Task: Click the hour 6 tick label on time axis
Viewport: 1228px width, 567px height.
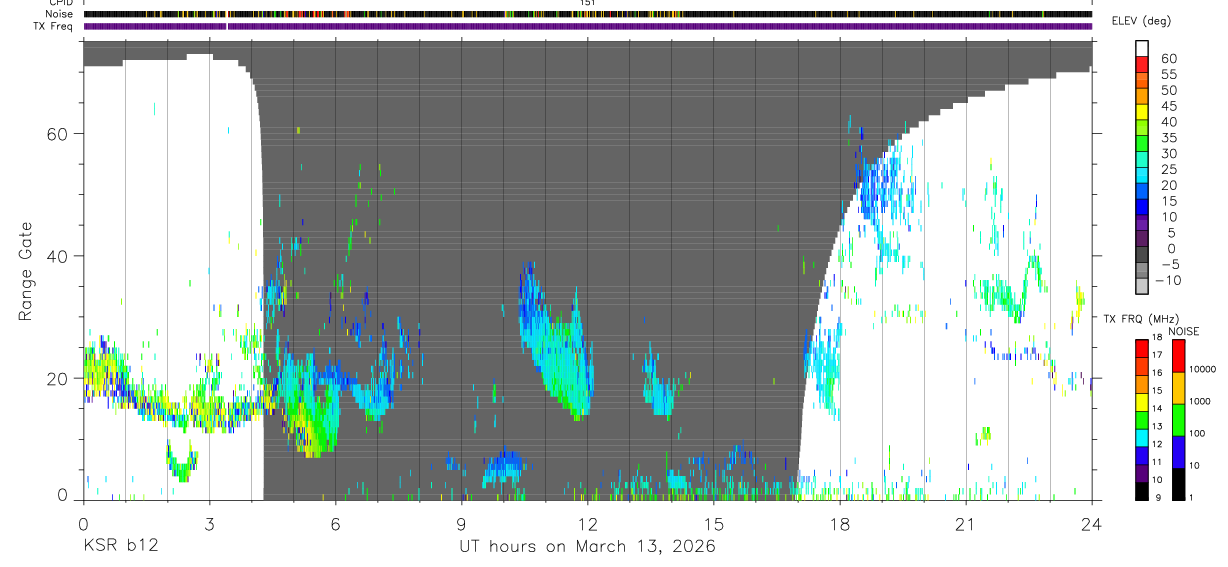Action: coord(335,524)
